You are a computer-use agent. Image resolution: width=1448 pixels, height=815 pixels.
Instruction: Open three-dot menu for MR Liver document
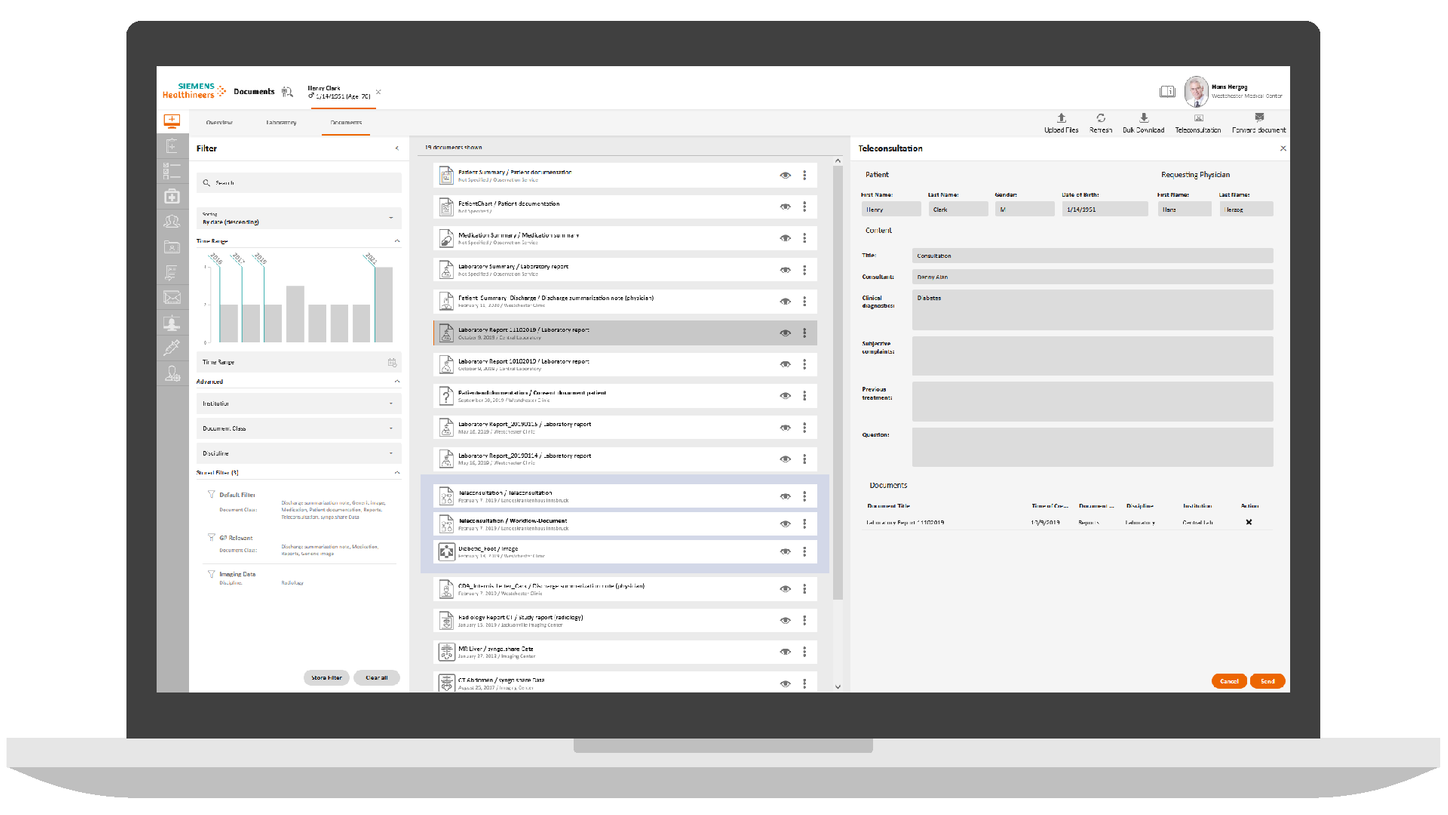coord(804,652)
